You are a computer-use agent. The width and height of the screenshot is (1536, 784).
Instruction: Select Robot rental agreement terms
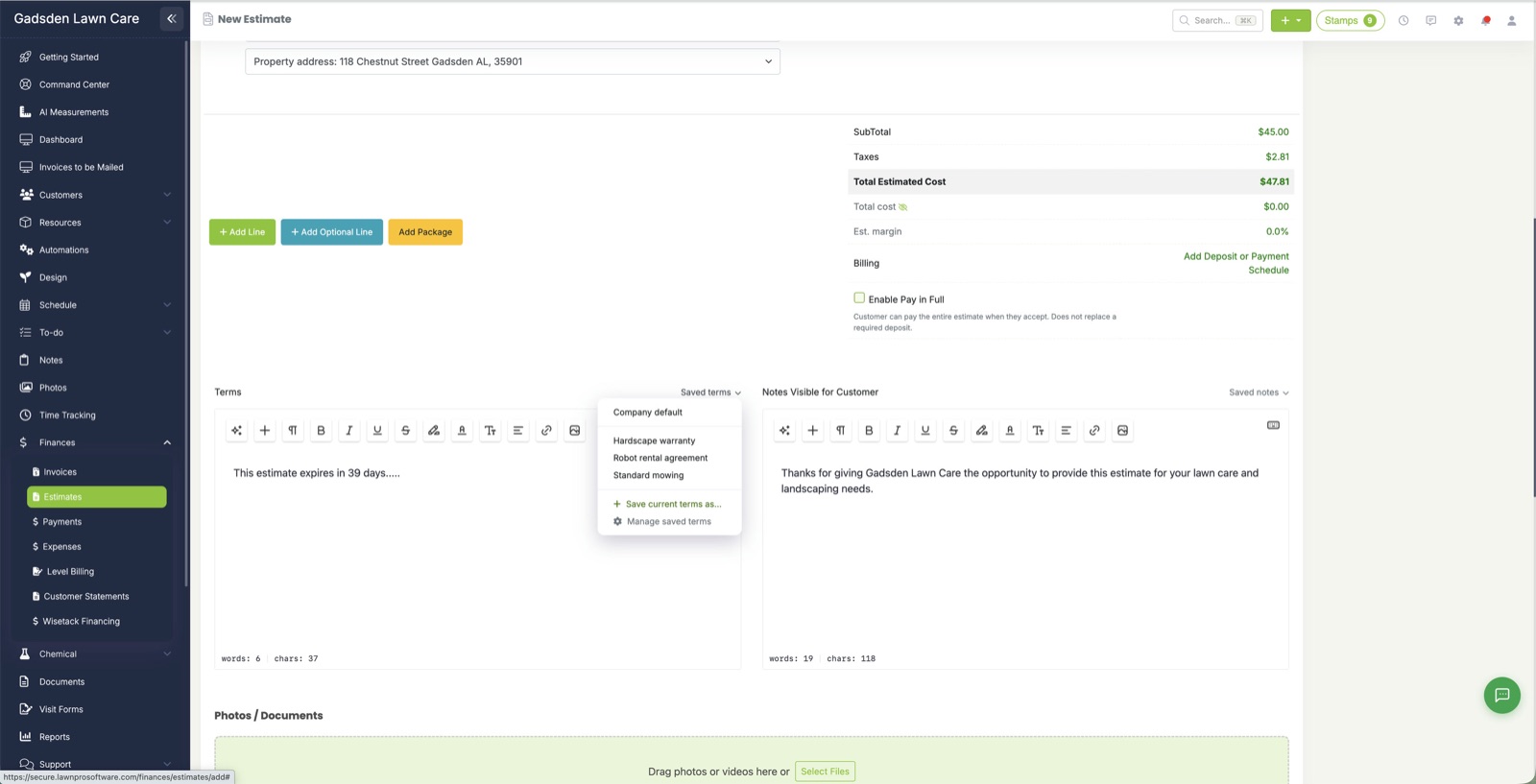(660, 459)
